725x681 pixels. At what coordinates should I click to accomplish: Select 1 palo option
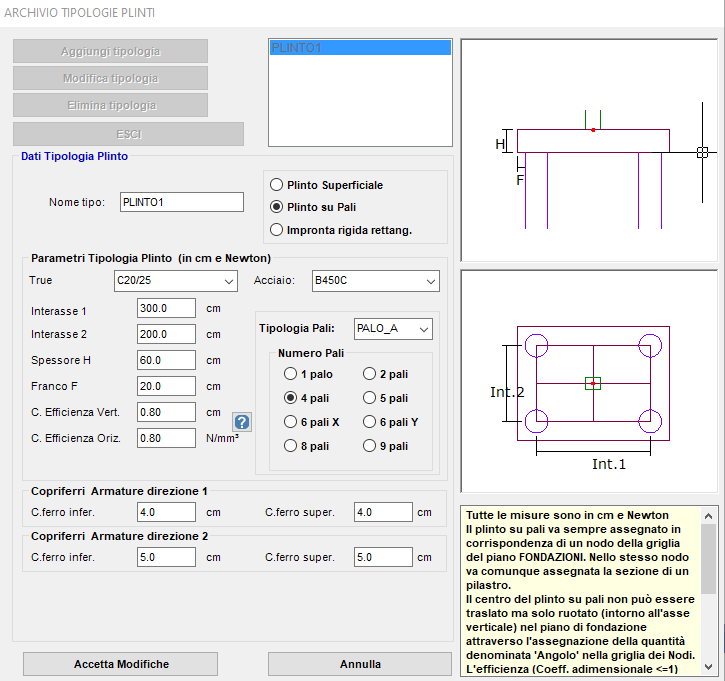[290, 374]
